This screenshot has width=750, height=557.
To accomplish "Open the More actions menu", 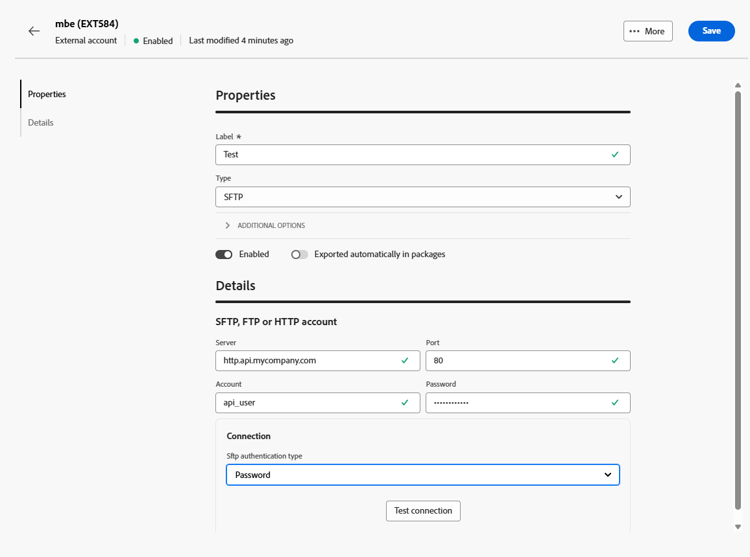I will point(647,31).
